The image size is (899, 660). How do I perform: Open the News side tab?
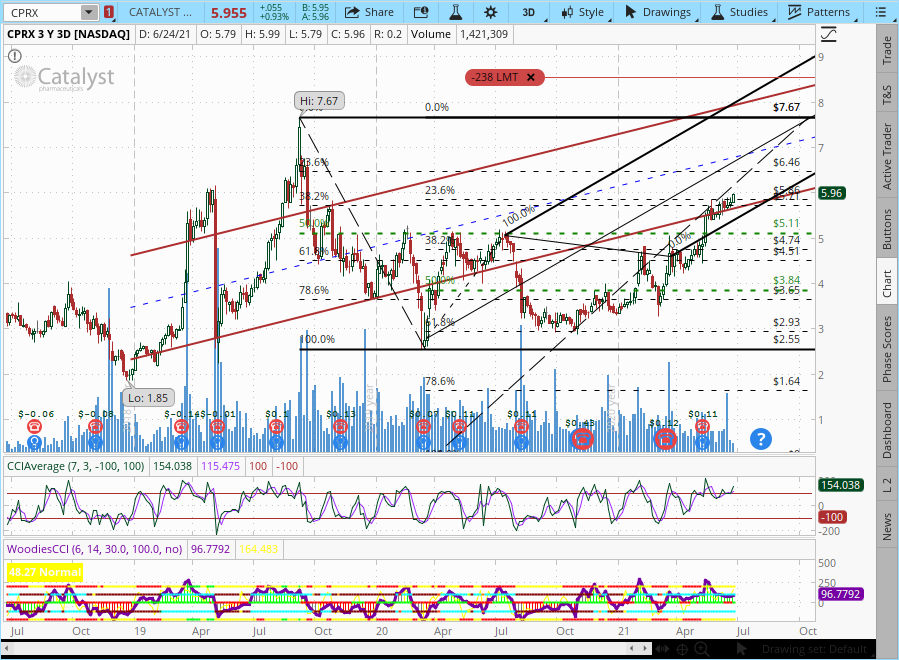886,526
